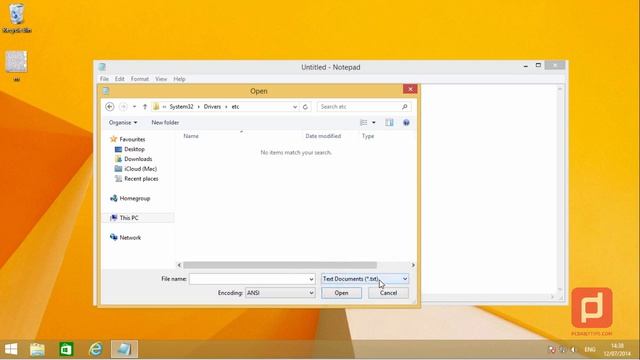
Task: Launch Internet Explorer from the taskbar
Action: tap(96, 349)
